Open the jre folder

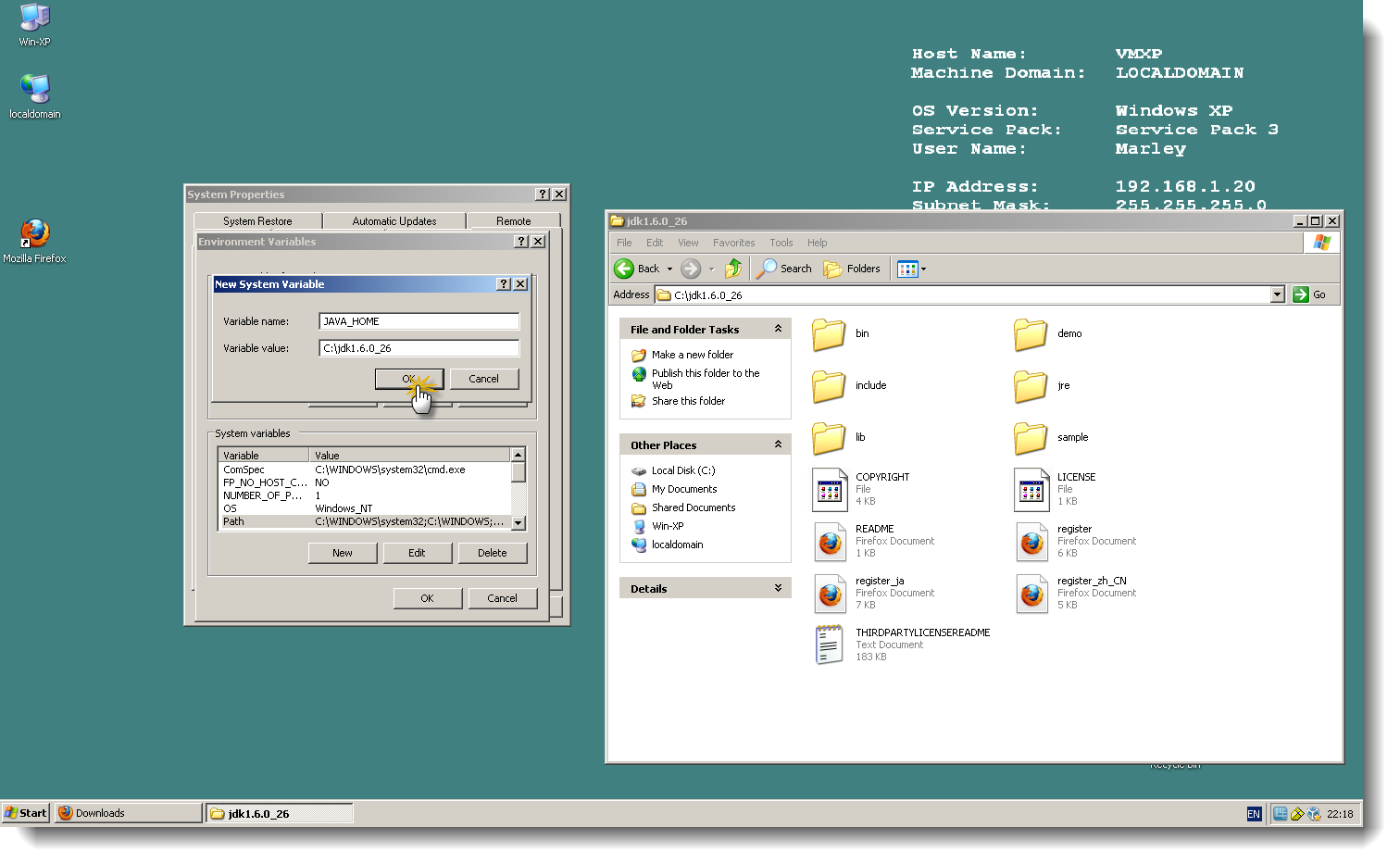pyautogui.click(x=1031, y=386)
